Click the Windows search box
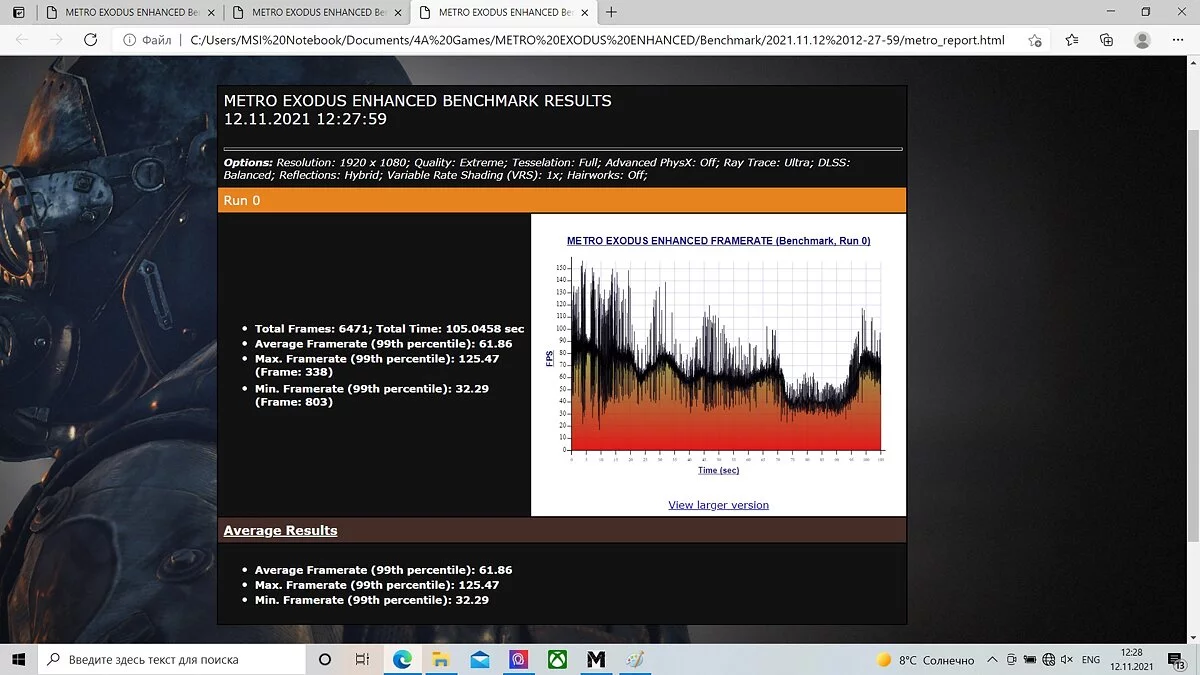The image size is (1200, 675). (x=172, y=660)
